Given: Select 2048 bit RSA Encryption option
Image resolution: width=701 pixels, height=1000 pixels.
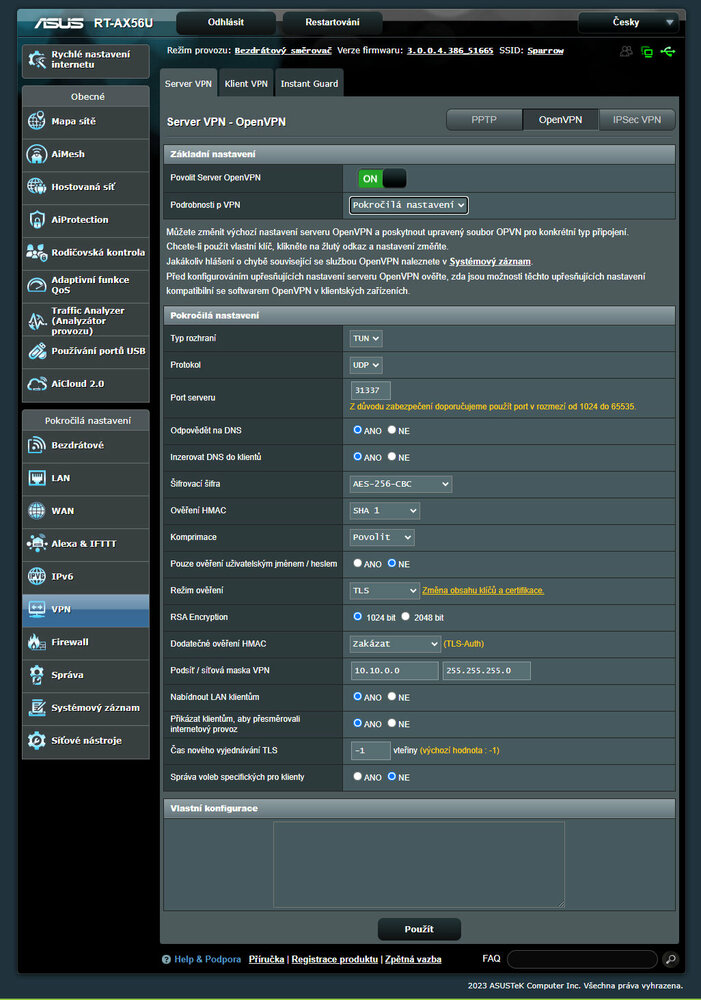Looking at the screenshot, I should (x=406, y=618).
